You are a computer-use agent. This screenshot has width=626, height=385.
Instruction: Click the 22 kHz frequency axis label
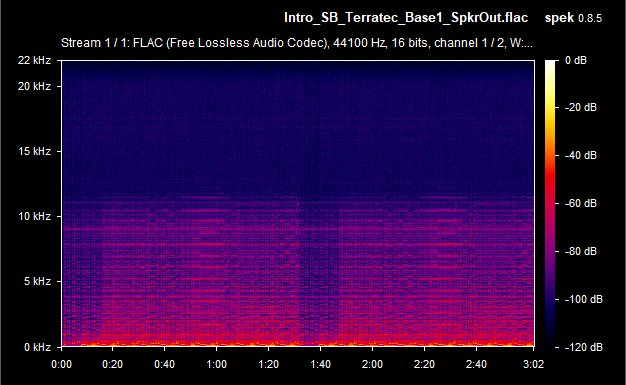pos(34,60)
